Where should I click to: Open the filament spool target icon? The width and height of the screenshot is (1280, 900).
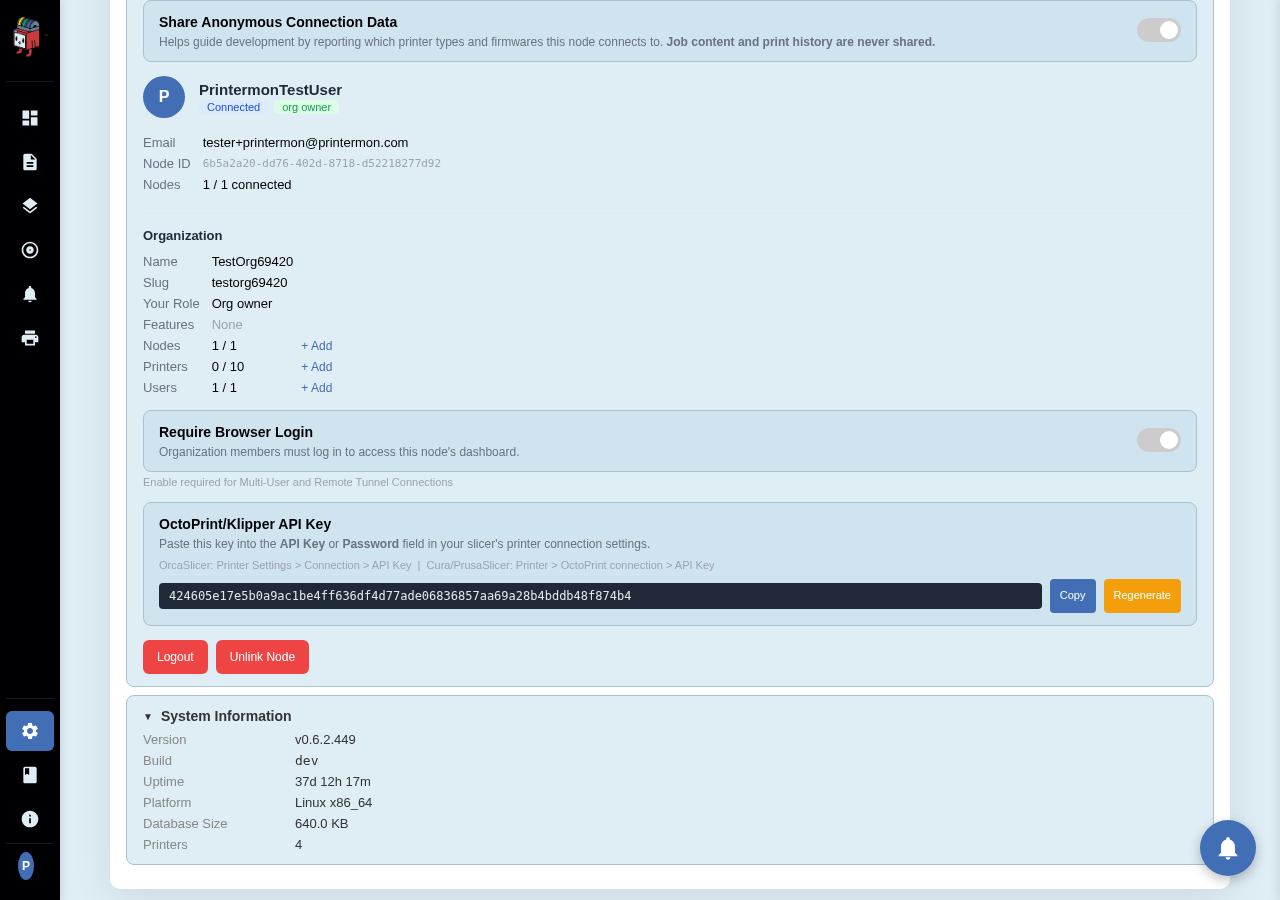[30, 250]
